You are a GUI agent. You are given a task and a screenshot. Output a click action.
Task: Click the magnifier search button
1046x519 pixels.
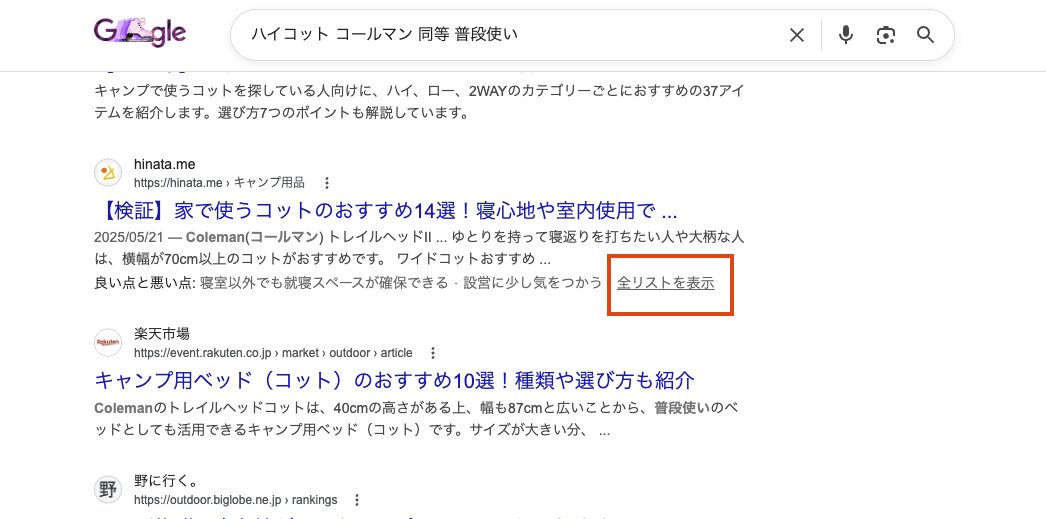click(926, 36)
